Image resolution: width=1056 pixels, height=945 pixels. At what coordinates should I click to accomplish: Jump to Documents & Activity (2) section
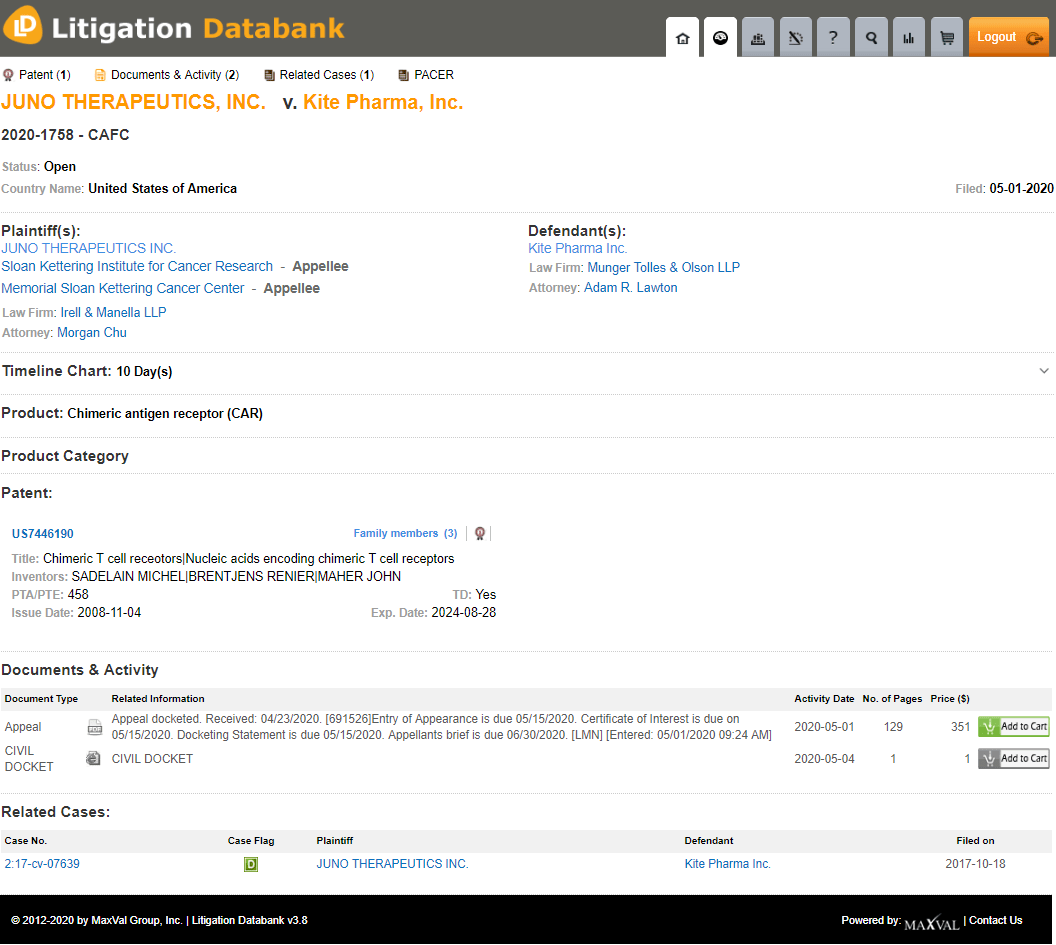[174, 75]
